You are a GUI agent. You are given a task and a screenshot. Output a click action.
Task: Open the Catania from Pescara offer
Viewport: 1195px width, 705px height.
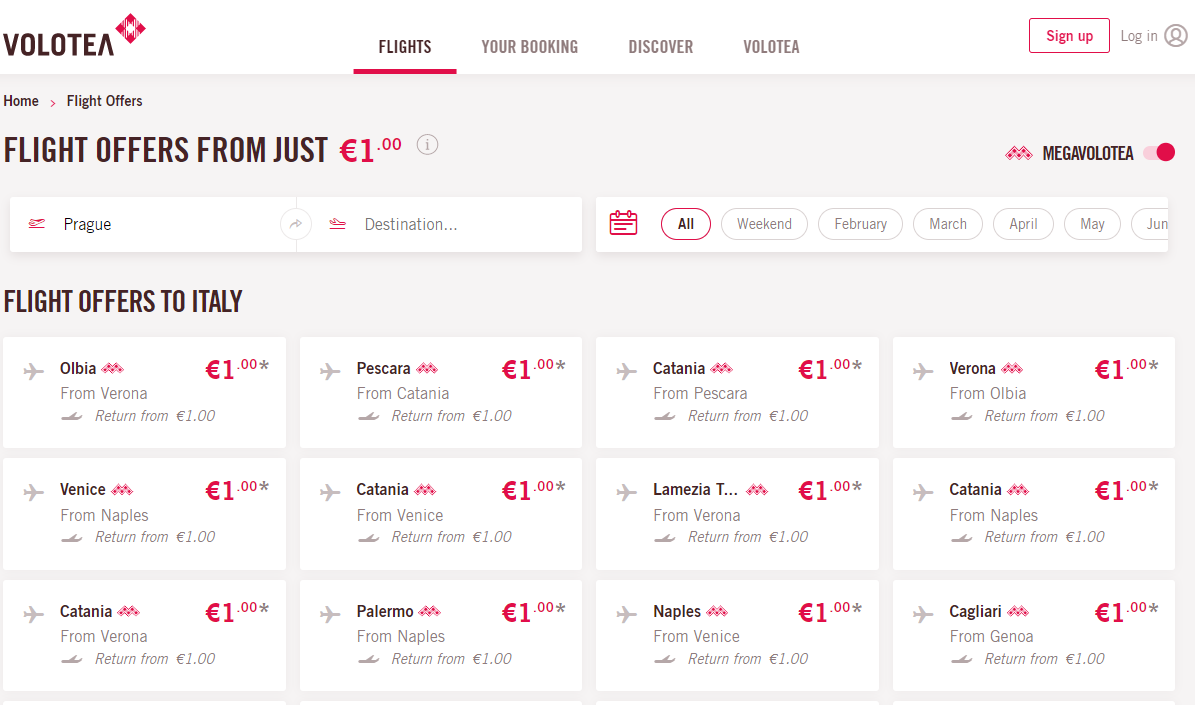(x=737, y=393)
